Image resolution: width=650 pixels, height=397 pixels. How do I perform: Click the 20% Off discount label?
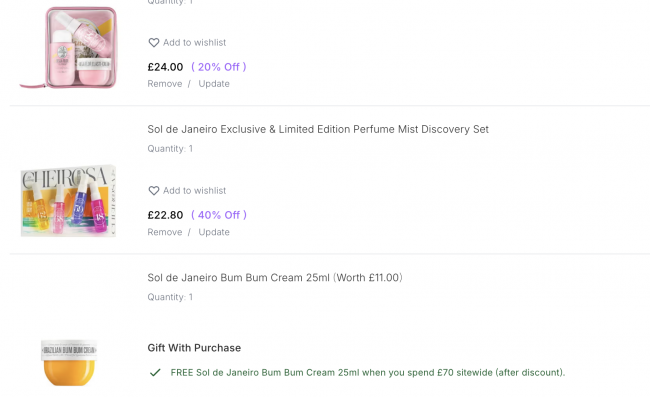click(219, 67)
